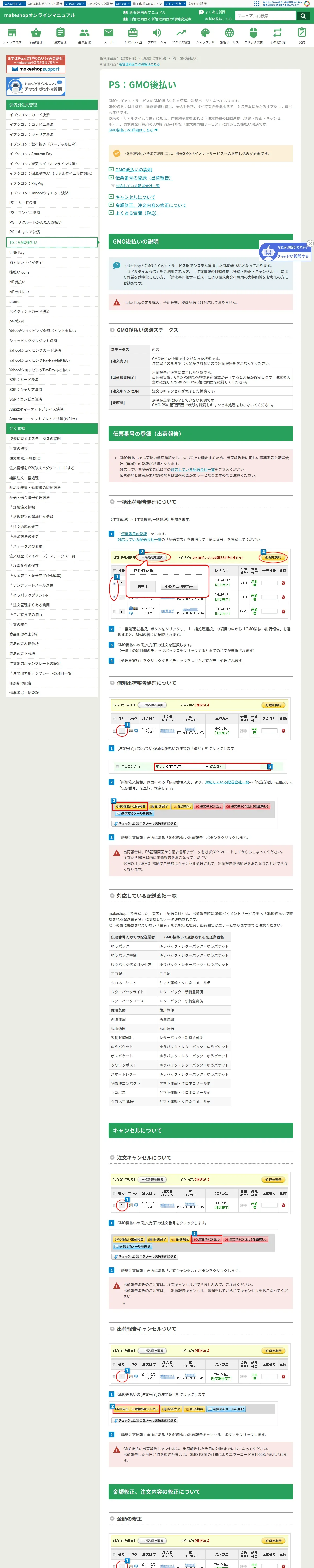
Task: Open 複数注文一括処理 sidebar item
Action: click(x=52, y=478)
